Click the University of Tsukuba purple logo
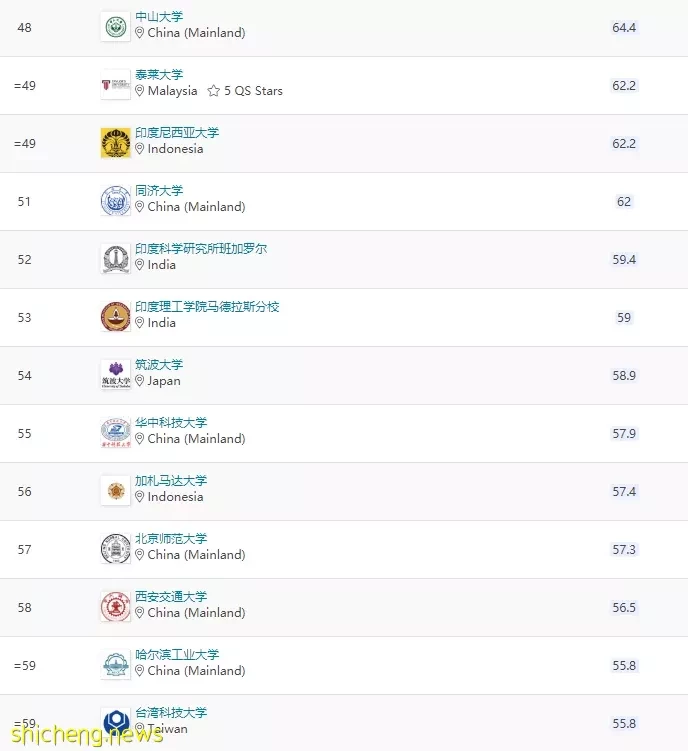688x751 pixels. 115,375
